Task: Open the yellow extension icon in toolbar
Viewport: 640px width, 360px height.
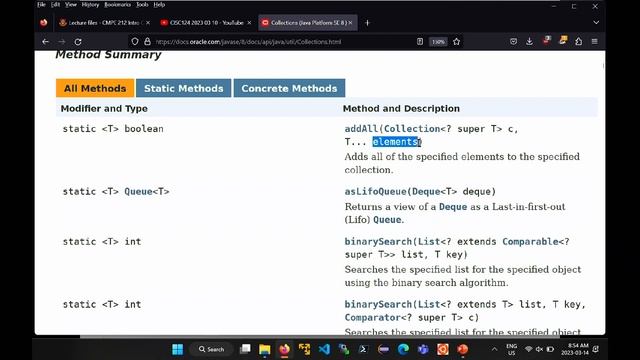Action: coord(563,40)
